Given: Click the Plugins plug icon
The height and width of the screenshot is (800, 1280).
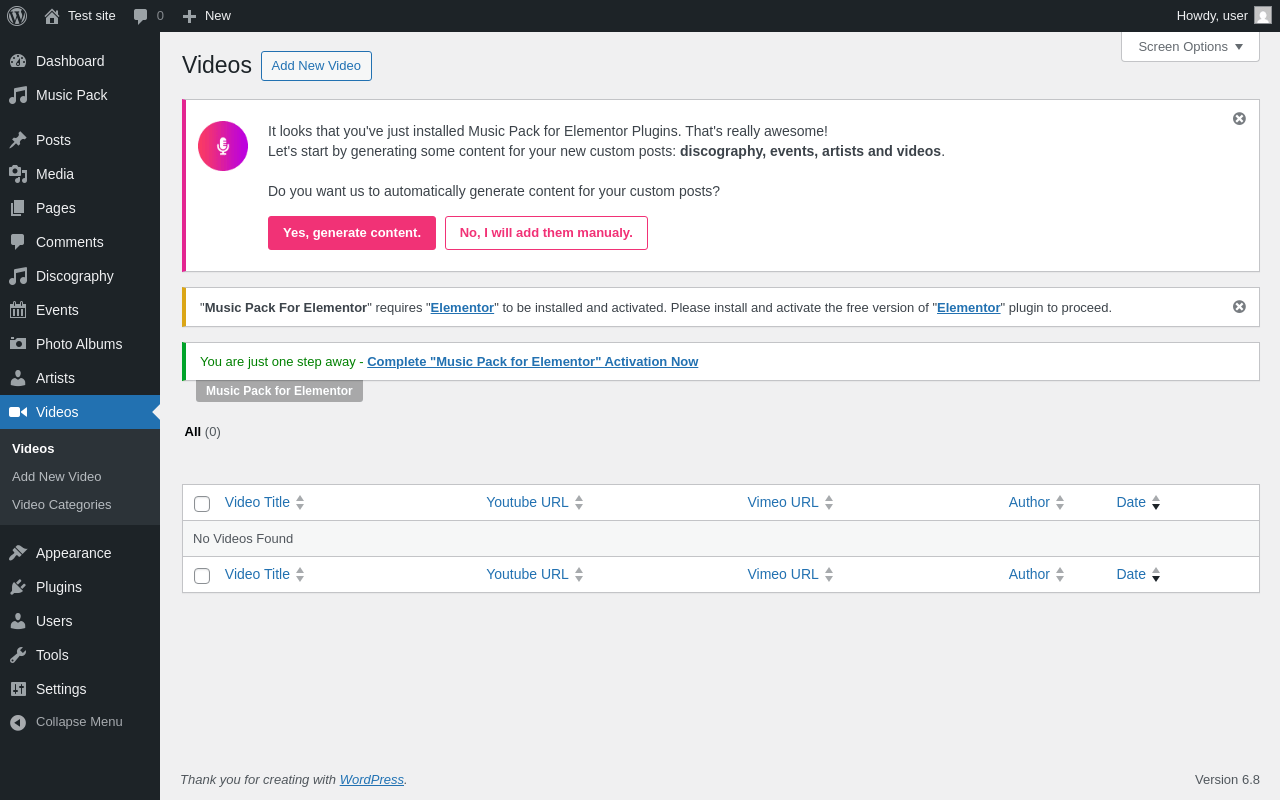Looking at the screenshot, I should pos(18,587).
